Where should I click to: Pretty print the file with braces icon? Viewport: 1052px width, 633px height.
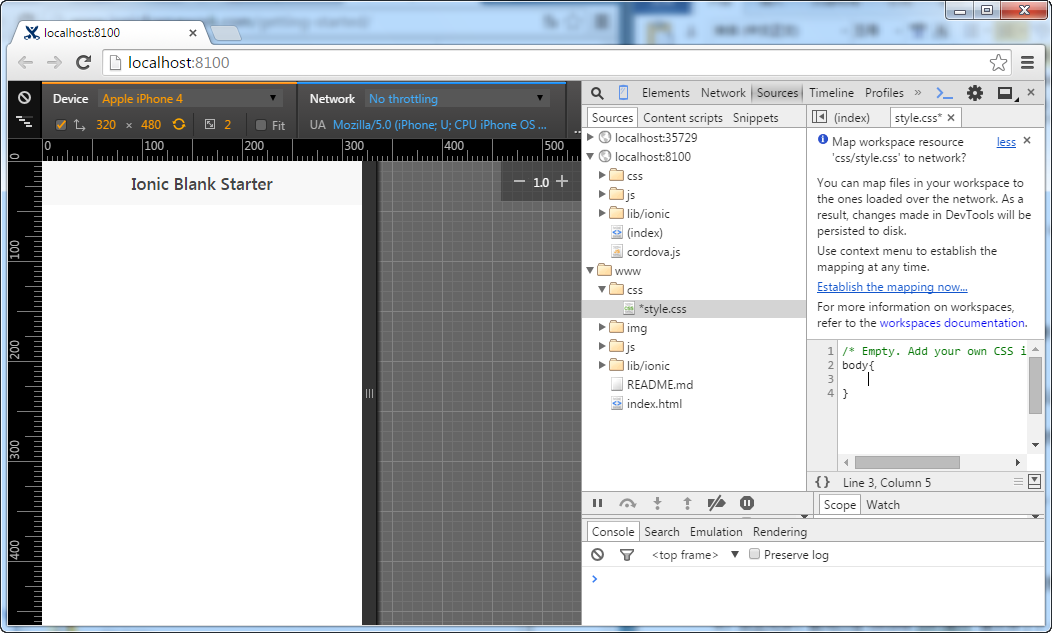[822, 482]
